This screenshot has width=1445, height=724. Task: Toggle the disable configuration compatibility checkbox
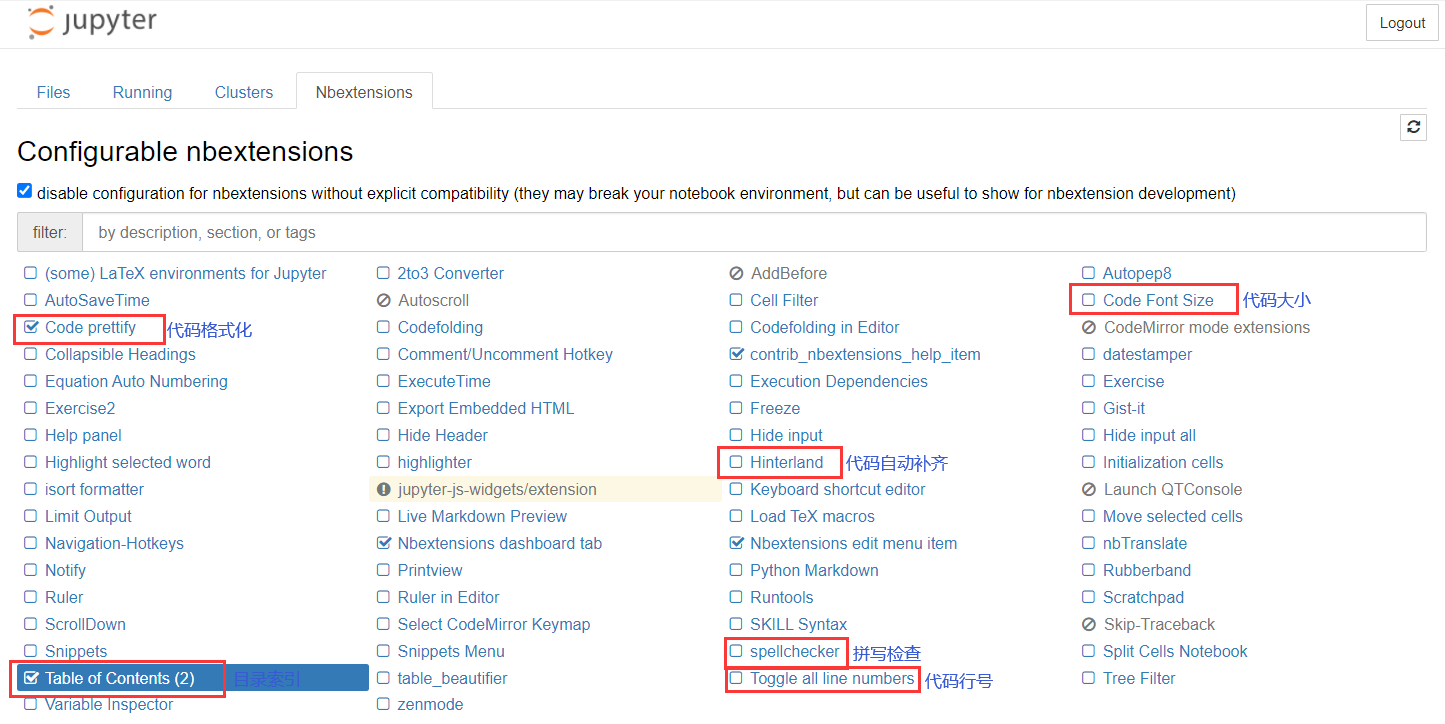click(25, 191)
